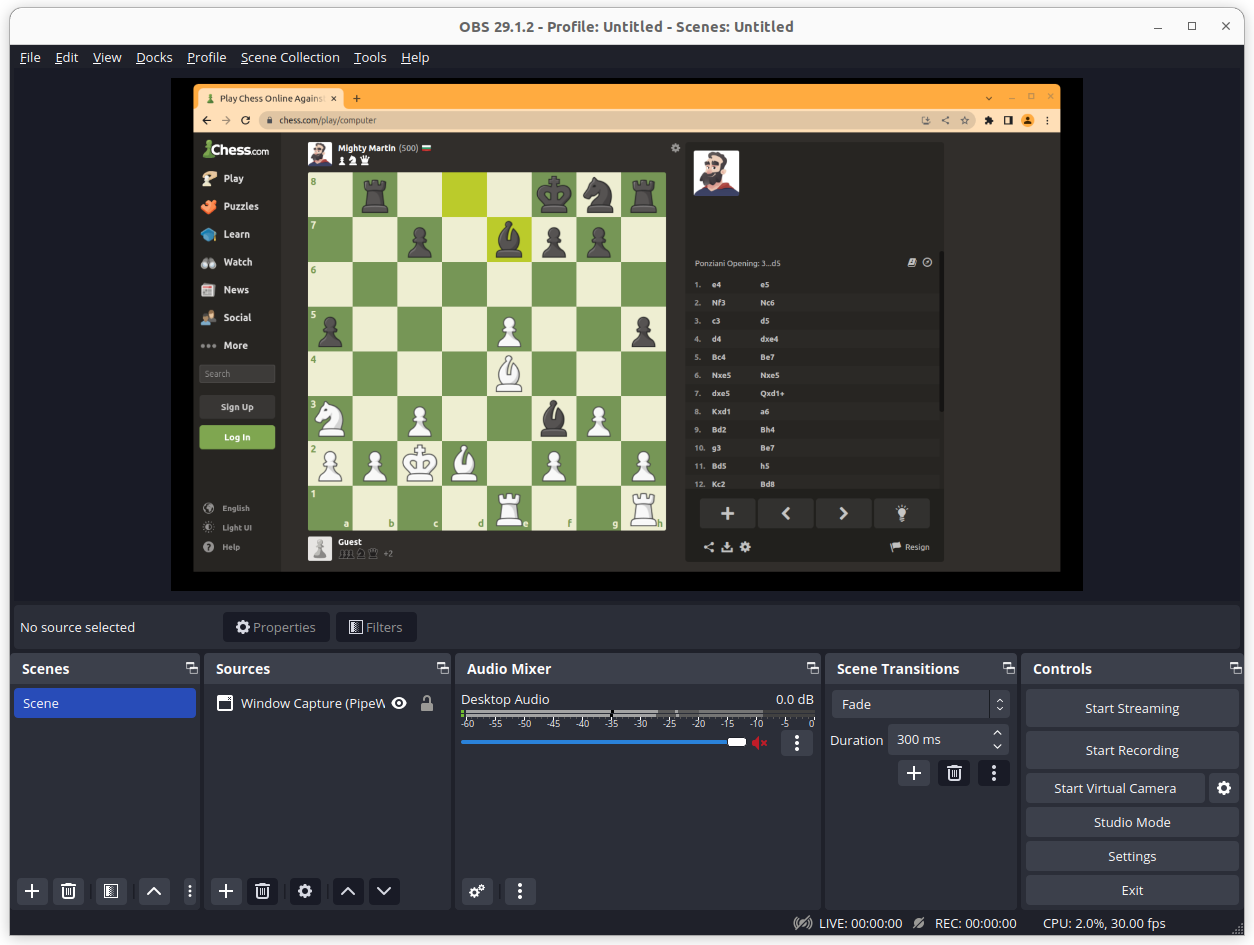Screen dimensions: 1254x945
Task: Open the Profile menu
Action: click(x=207, y=57)
